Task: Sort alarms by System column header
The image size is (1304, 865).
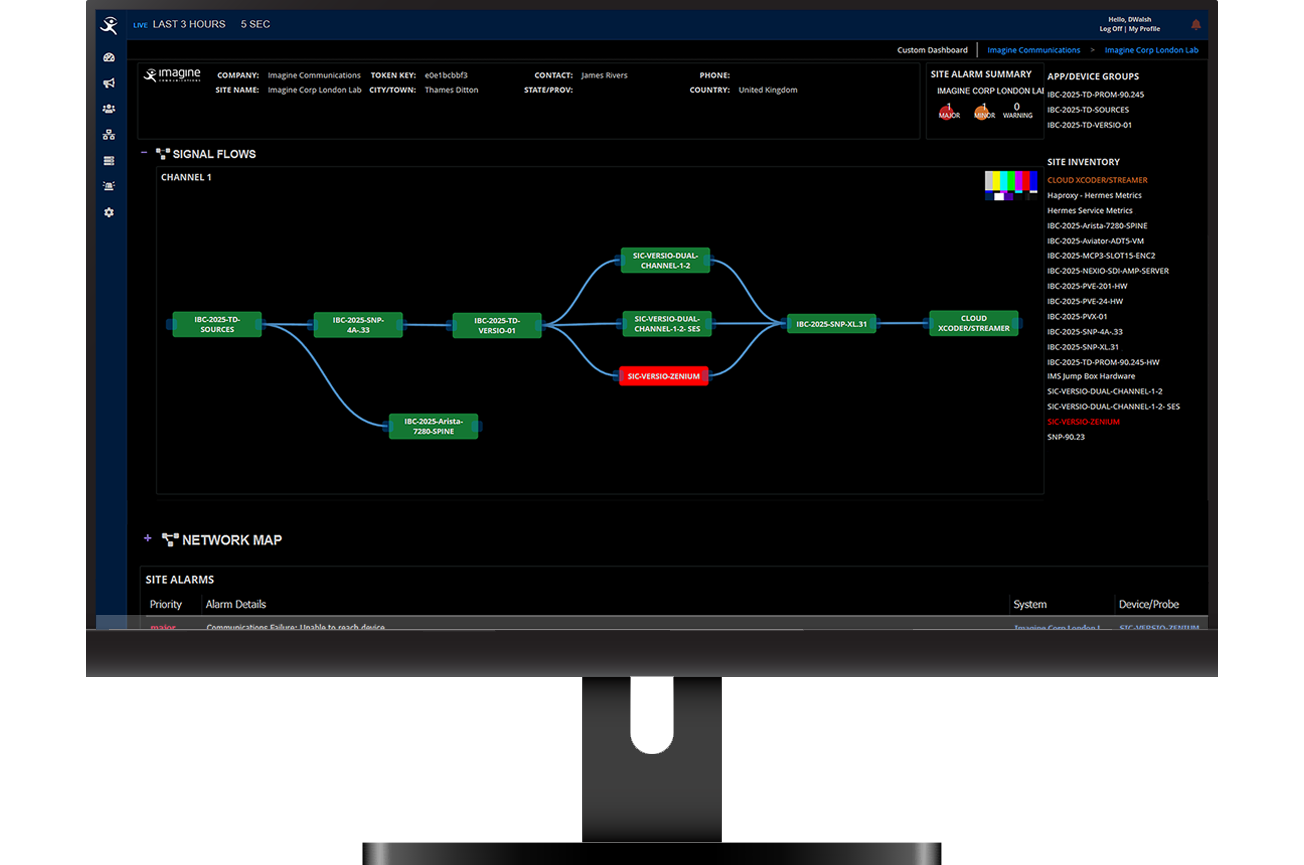Action: (x=1030, y=604)
